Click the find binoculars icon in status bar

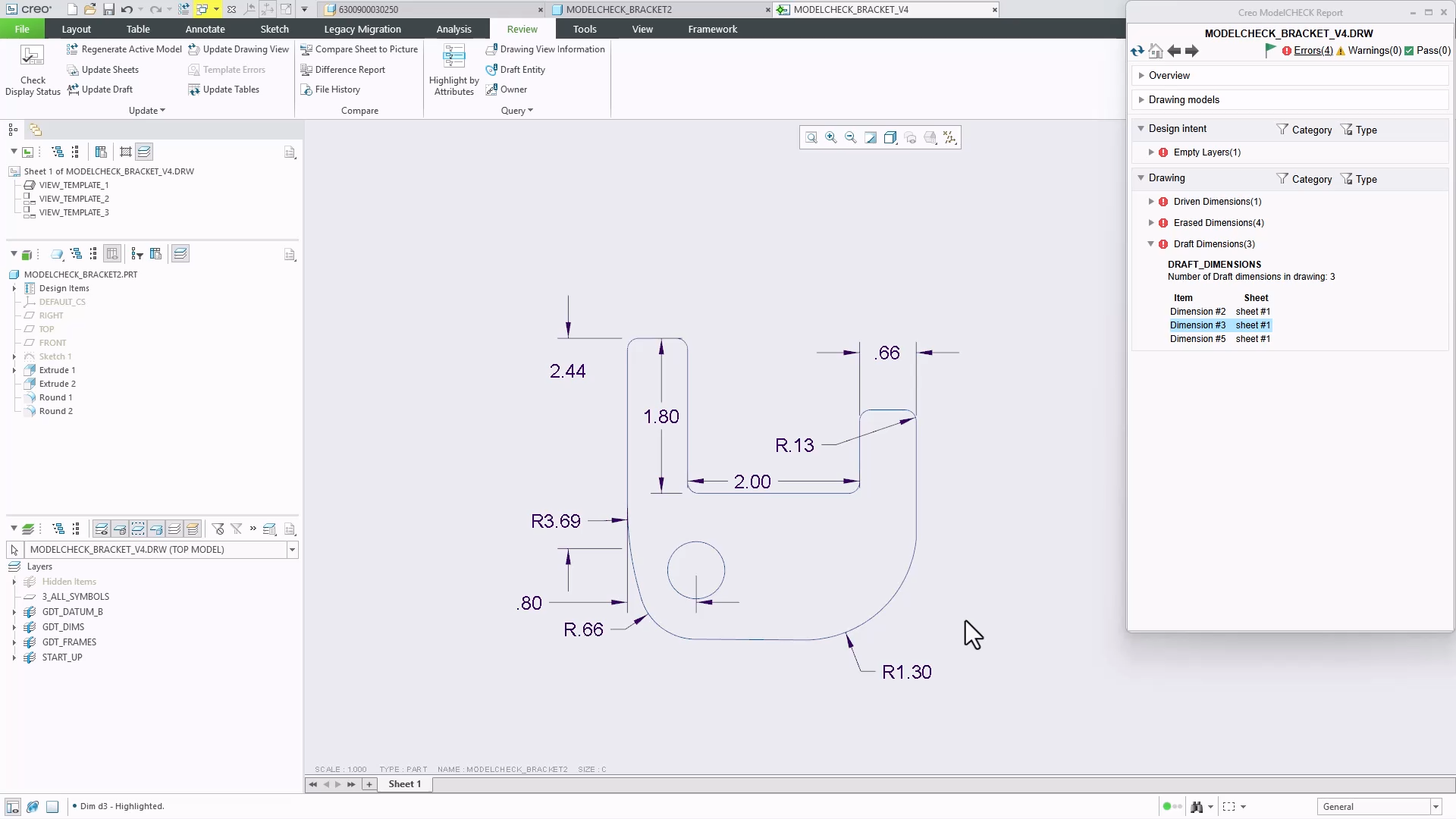click(x=1197, y=807)
